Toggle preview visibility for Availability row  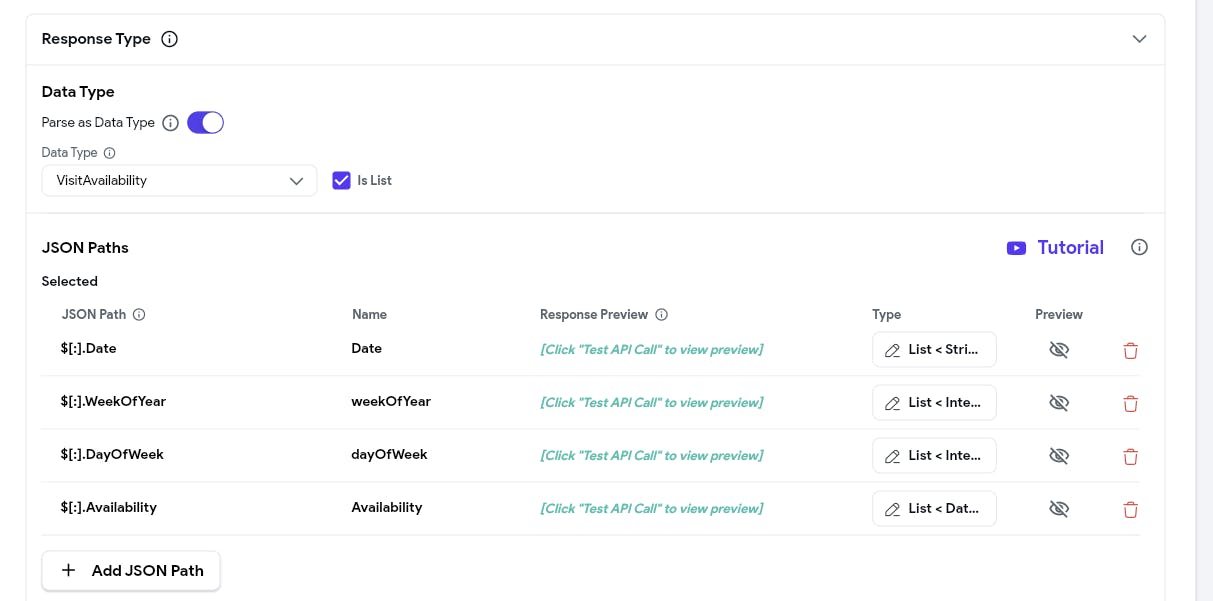1059,509
